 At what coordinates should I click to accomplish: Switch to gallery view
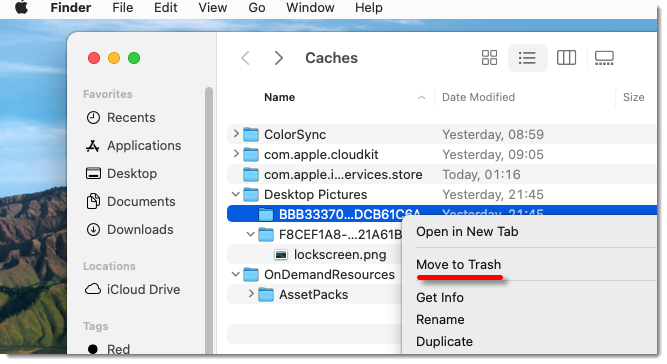pos(604,58)
